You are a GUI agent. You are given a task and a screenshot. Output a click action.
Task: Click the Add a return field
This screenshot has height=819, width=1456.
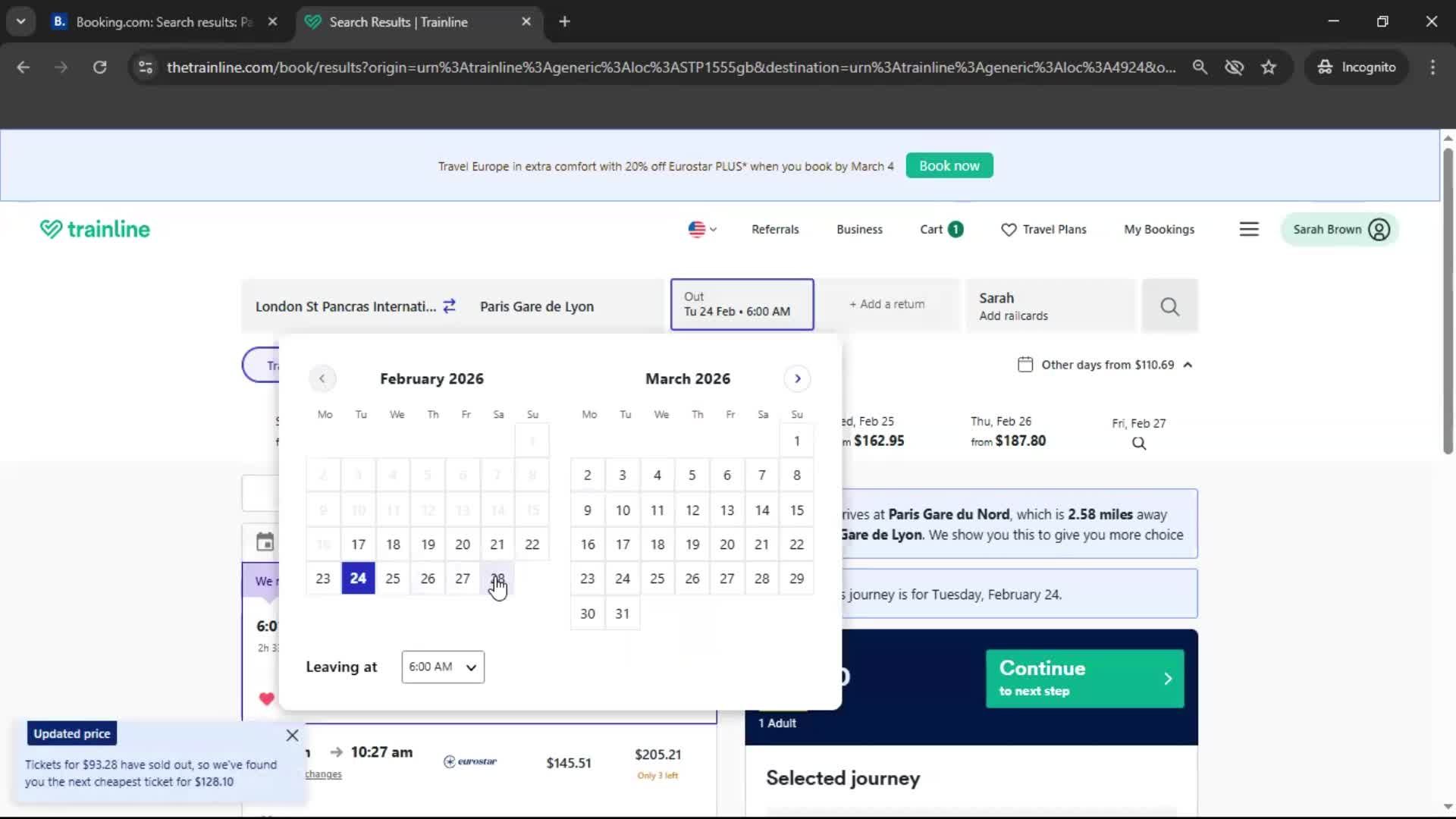click(x=886, y=304)
